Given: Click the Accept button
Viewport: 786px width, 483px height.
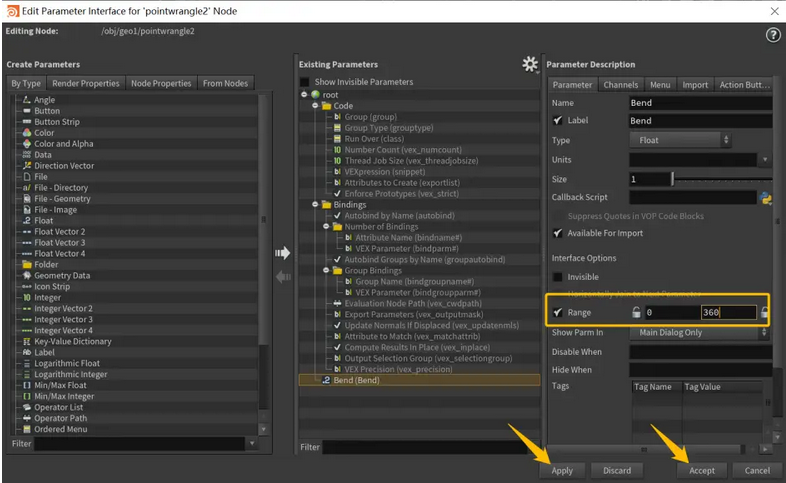Looking at the screenshot, I should (x=702, y=470).
